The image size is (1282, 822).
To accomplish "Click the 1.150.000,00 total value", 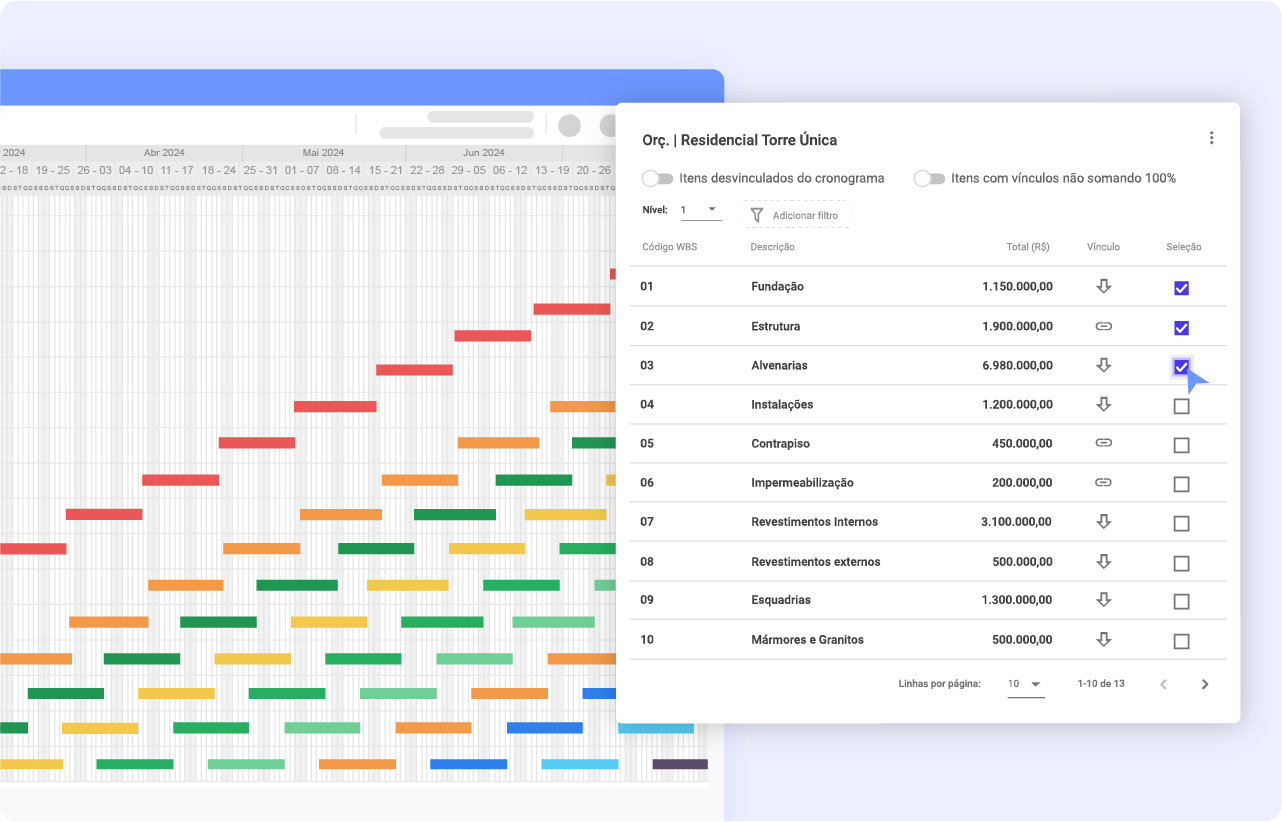I will (1017, 286).
